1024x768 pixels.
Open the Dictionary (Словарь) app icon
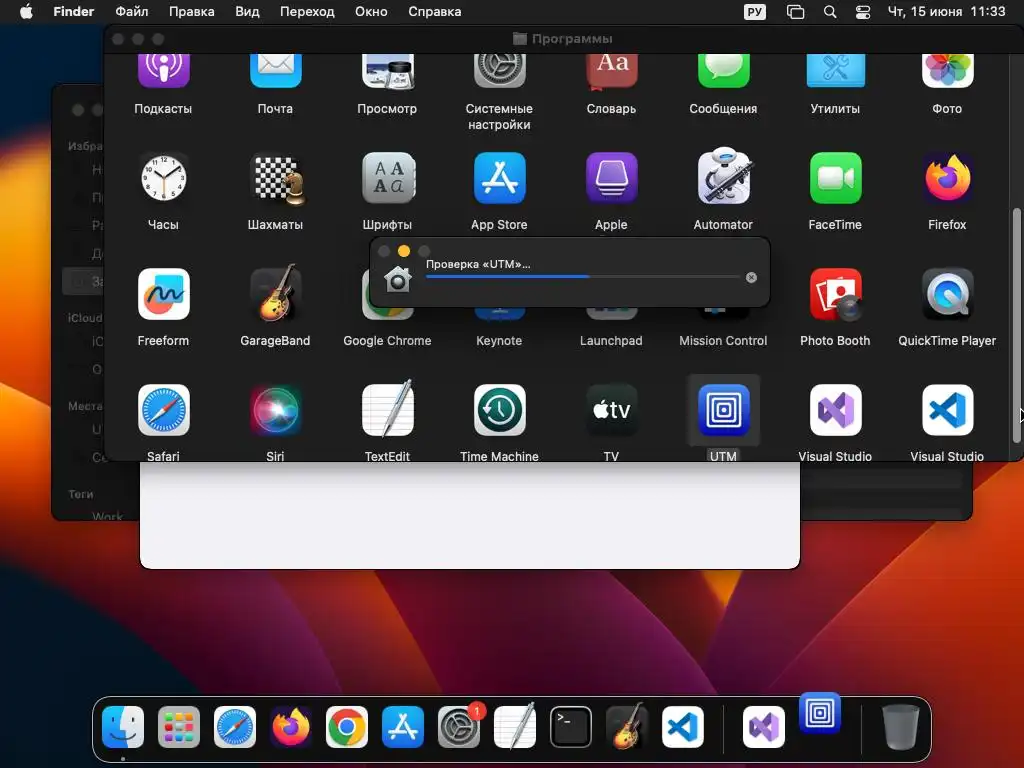[x=612, y=70]
